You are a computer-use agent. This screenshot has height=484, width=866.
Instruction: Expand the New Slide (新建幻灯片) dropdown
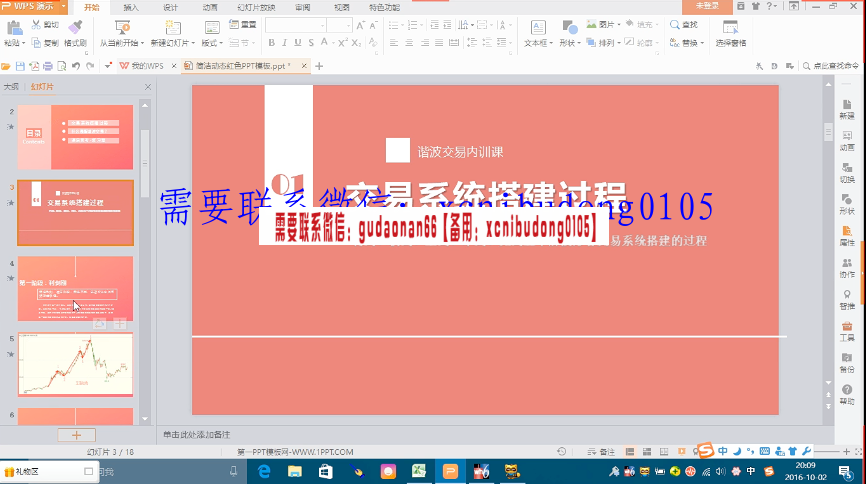click(170, 43)
